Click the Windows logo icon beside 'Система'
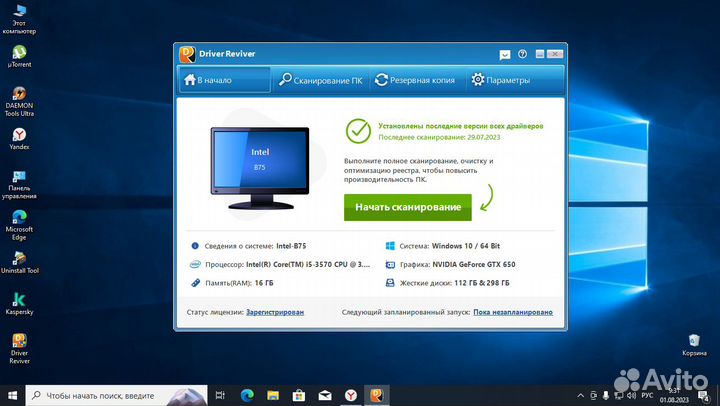Viewport: 720px width, 406px height. (390, 246)
